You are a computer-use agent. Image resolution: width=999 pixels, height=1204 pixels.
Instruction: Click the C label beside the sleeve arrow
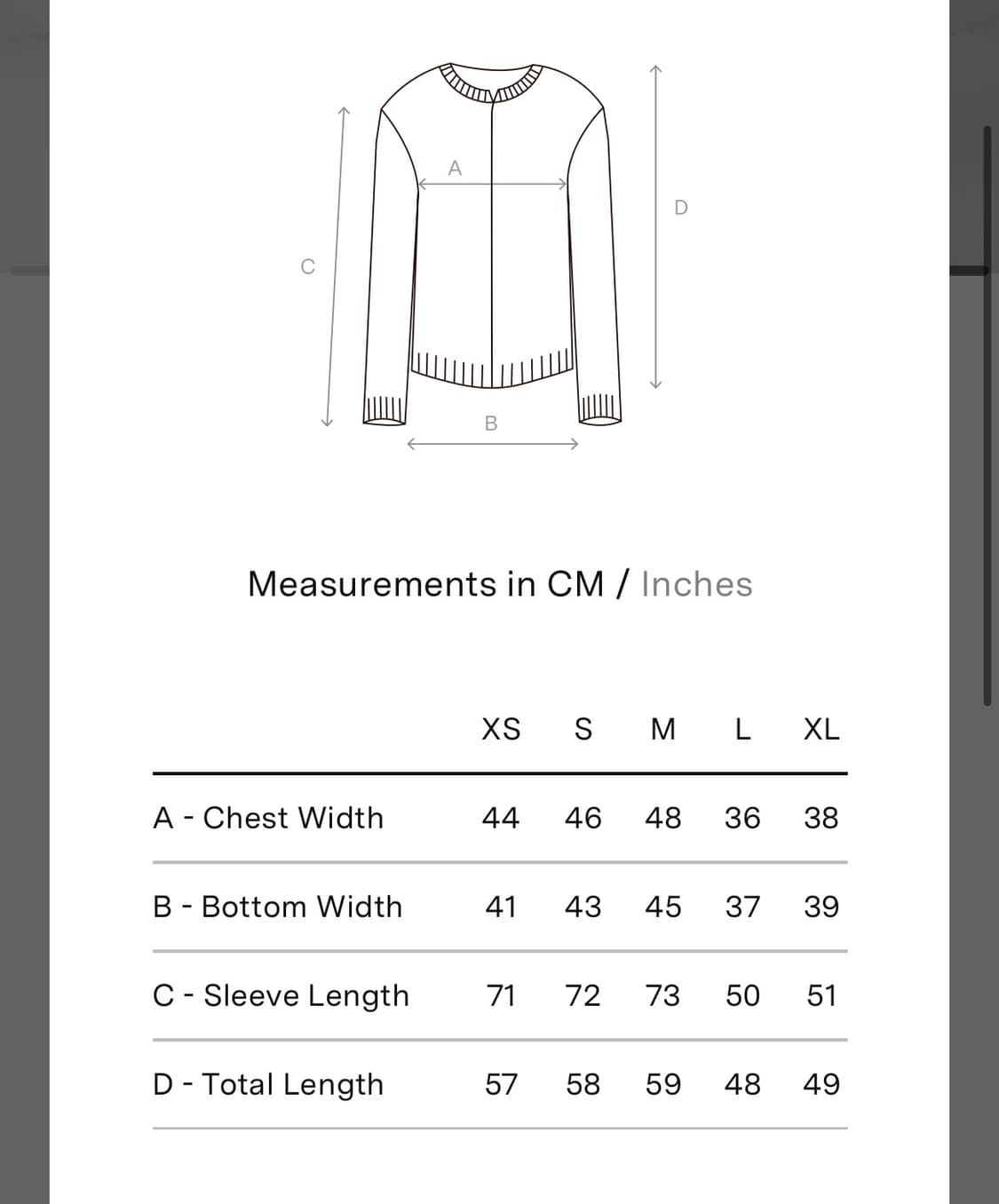click(x=307, y=266)
